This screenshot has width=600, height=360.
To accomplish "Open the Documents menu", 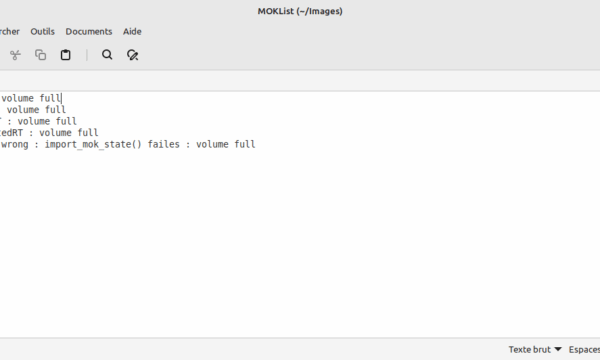I will pos(89,31).
